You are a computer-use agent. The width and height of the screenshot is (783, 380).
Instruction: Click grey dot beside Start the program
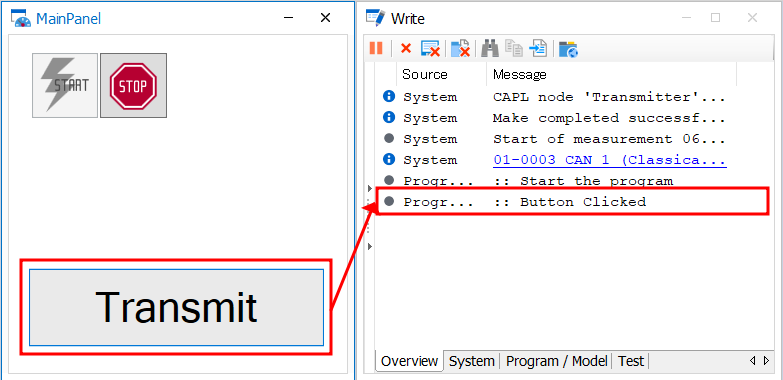click(389, 180)
